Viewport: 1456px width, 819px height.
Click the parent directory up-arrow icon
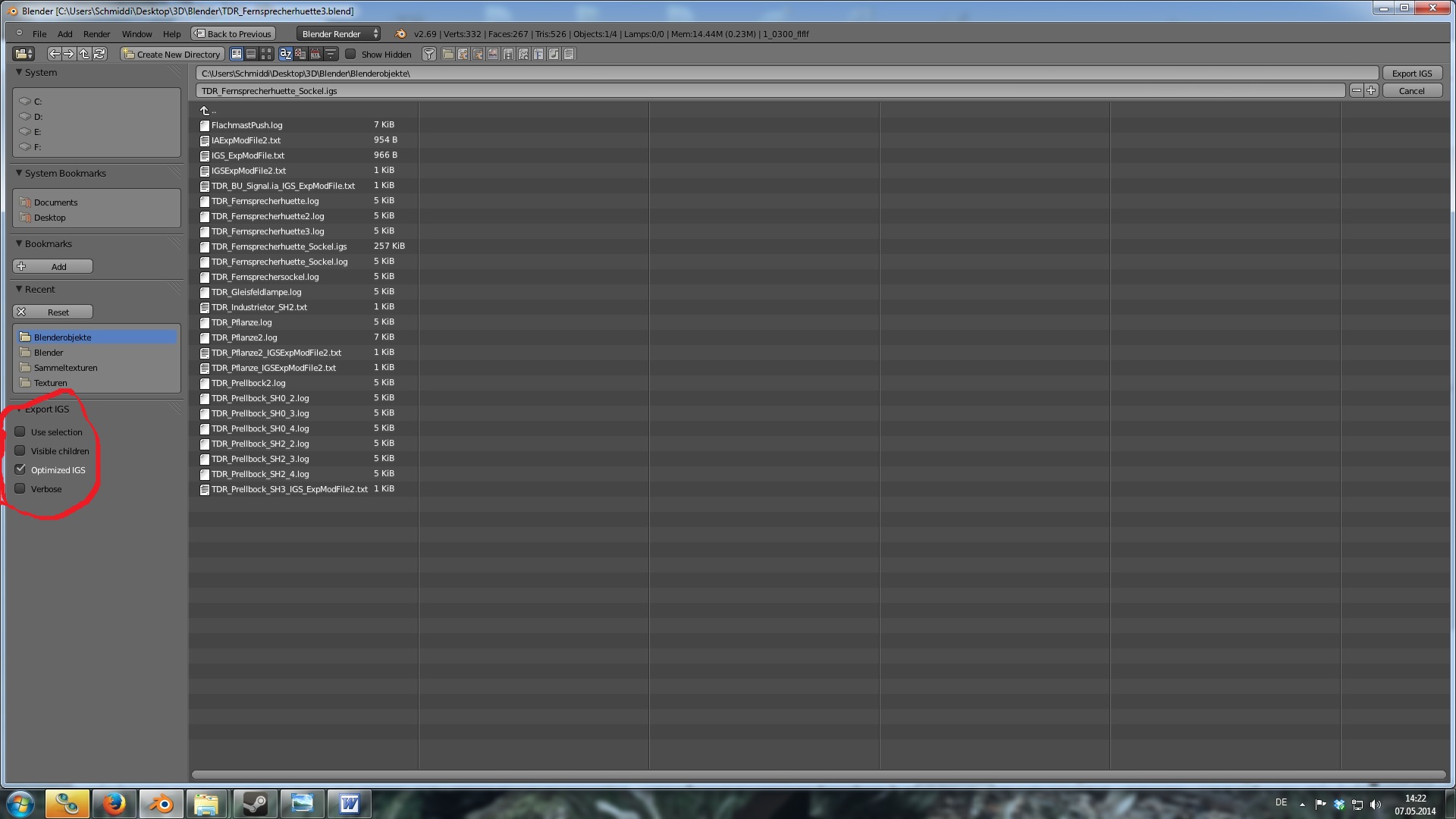pyautogui.click(x=84, y=54)
